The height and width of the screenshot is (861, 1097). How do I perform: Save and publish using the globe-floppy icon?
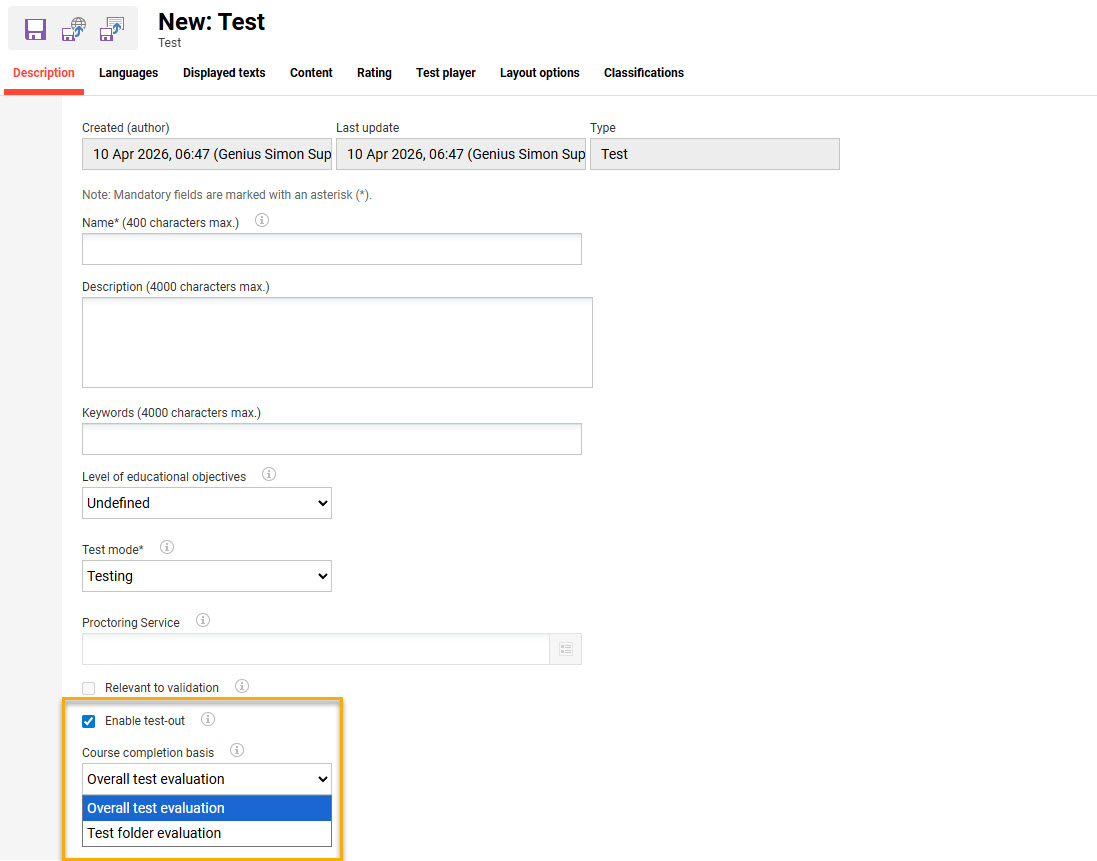[x=73, y=29]
